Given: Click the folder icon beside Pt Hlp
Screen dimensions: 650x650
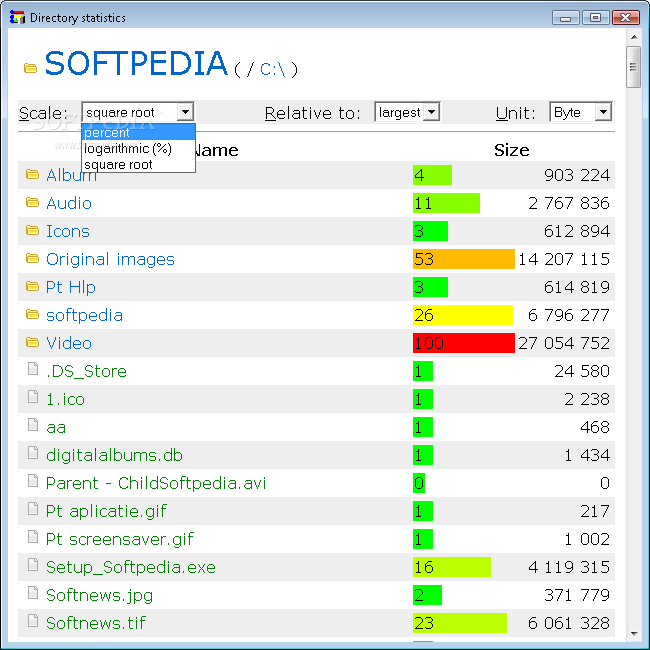Looking at the screenshot, I should [32, 286].
